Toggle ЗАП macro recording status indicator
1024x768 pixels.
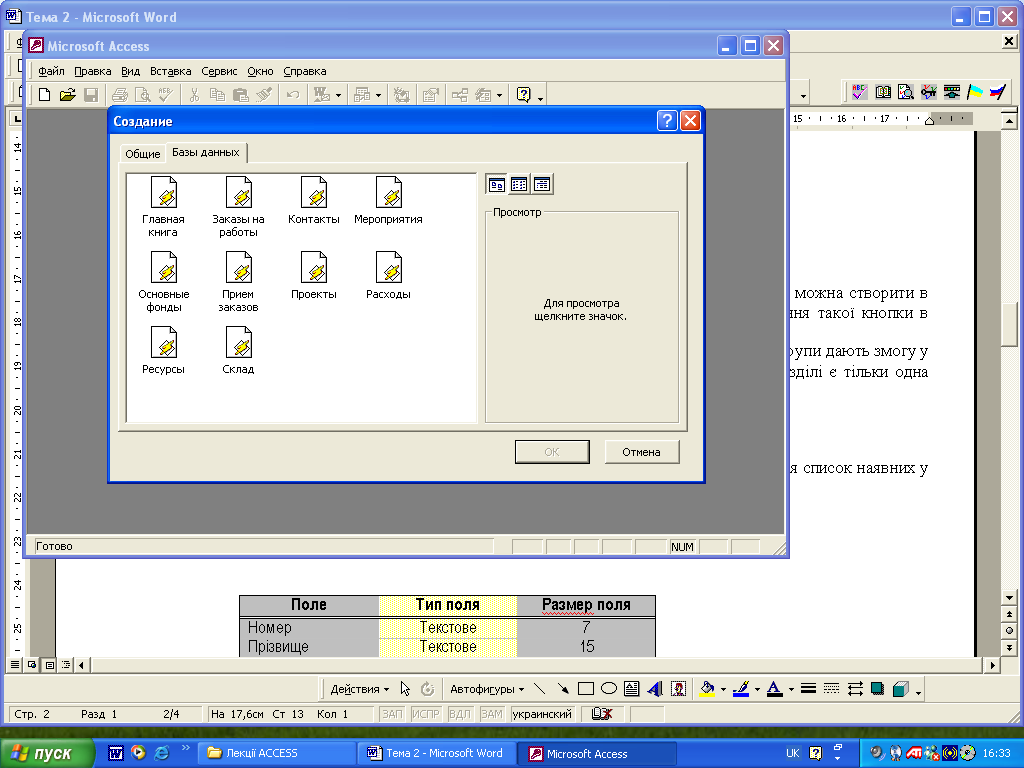point(392,714)
